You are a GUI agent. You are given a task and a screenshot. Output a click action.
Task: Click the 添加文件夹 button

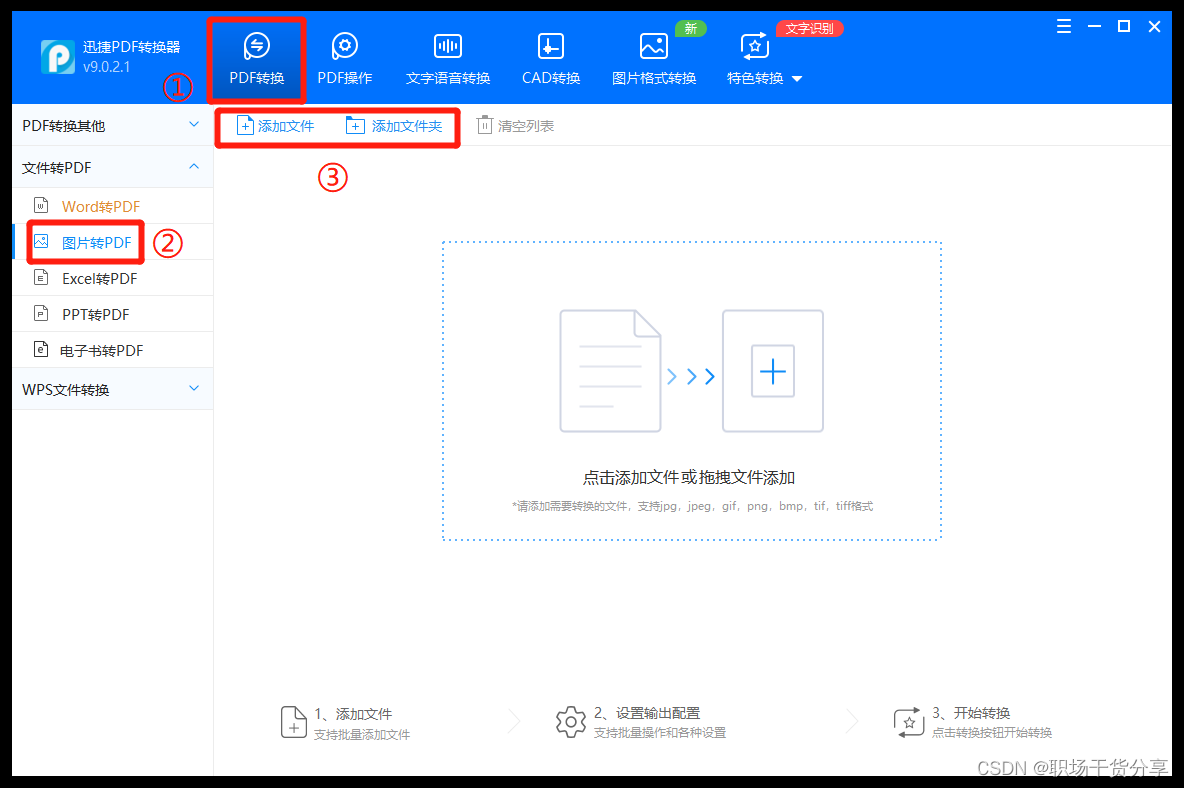[x=394, y=126]
